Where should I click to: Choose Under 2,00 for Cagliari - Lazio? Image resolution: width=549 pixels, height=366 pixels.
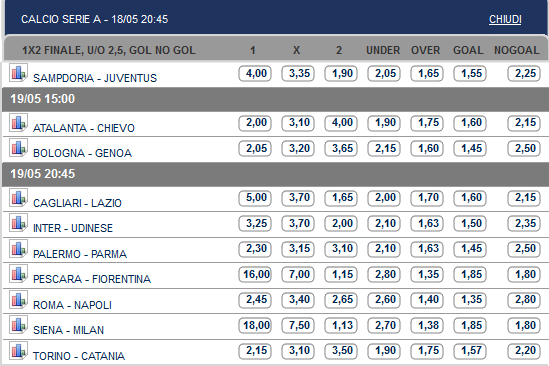pyautogui.click(x=384, y=198)
